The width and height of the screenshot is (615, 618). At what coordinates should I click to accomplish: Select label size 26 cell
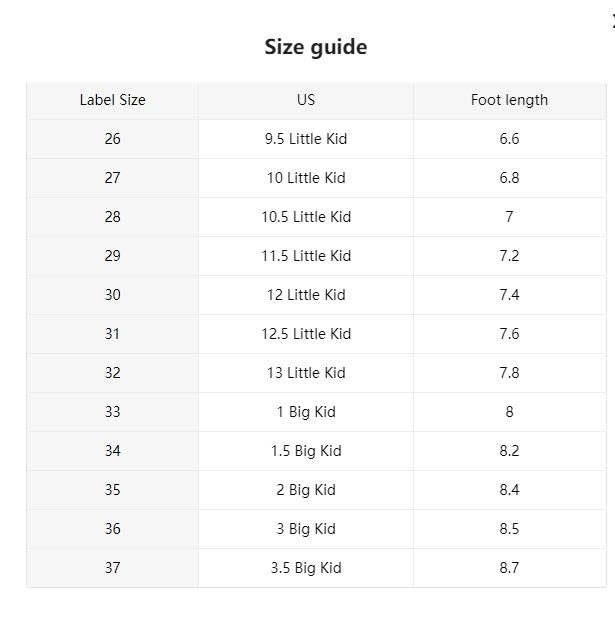[112, 139]
